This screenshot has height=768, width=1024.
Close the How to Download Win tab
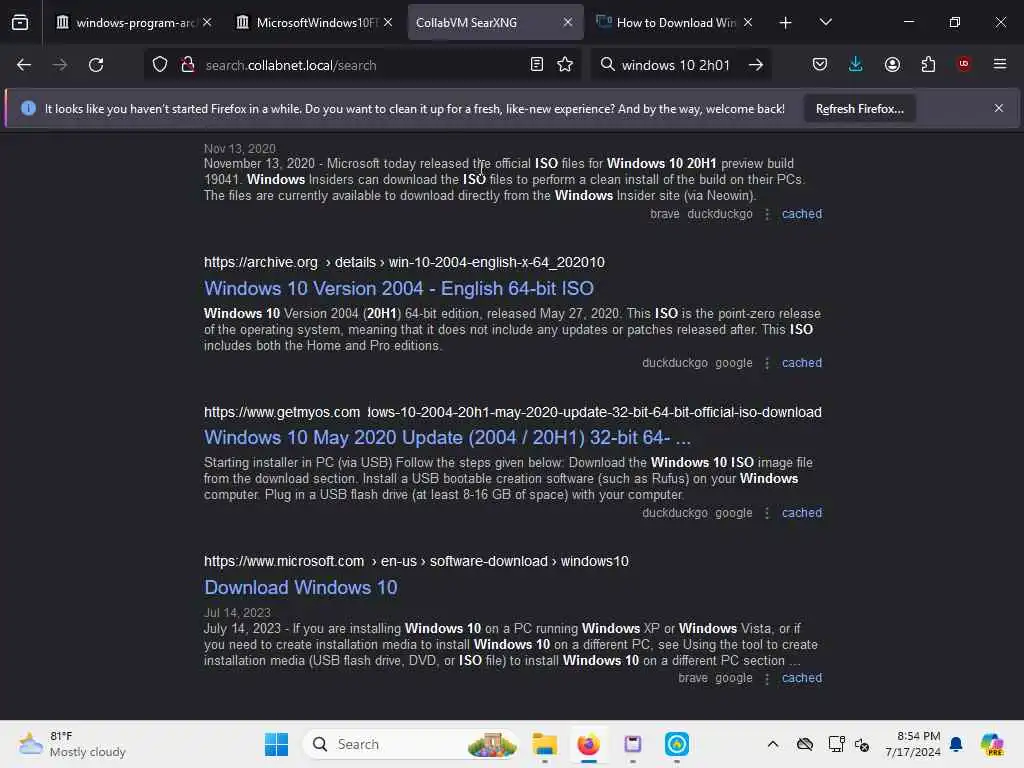[748, 22]
